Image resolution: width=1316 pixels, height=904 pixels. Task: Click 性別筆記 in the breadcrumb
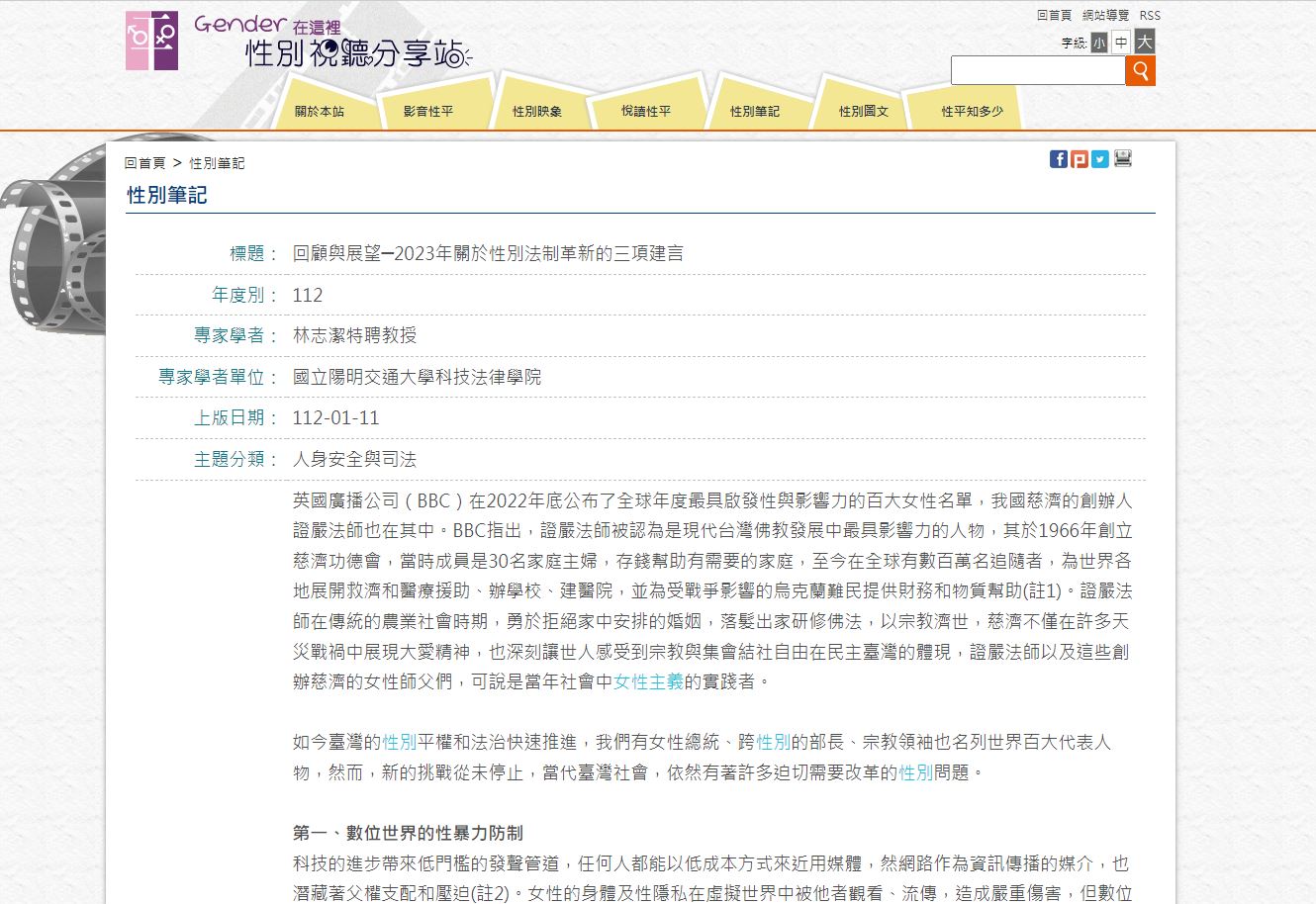pos(217,163)
